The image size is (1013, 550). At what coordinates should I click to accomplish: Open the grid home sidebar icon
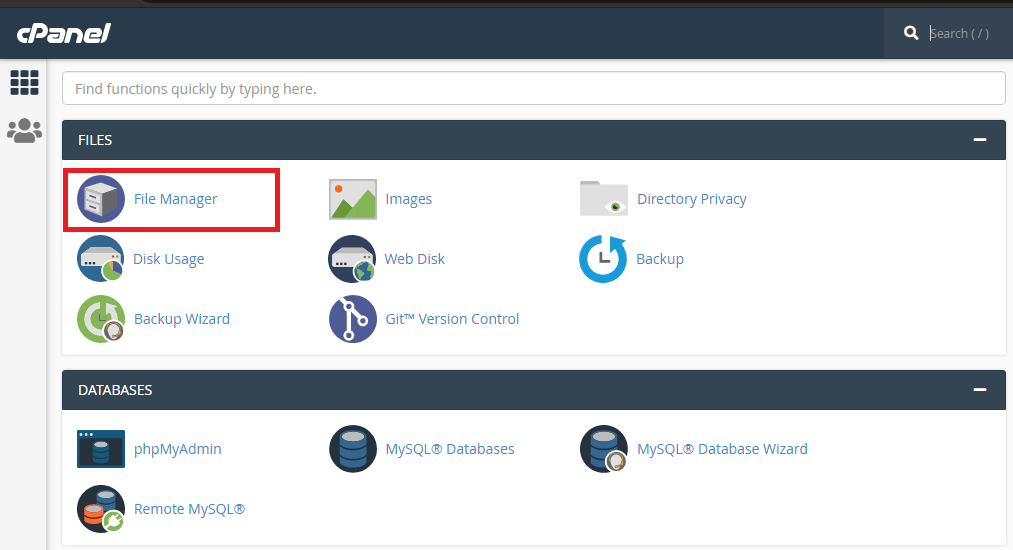pos(24,82)
